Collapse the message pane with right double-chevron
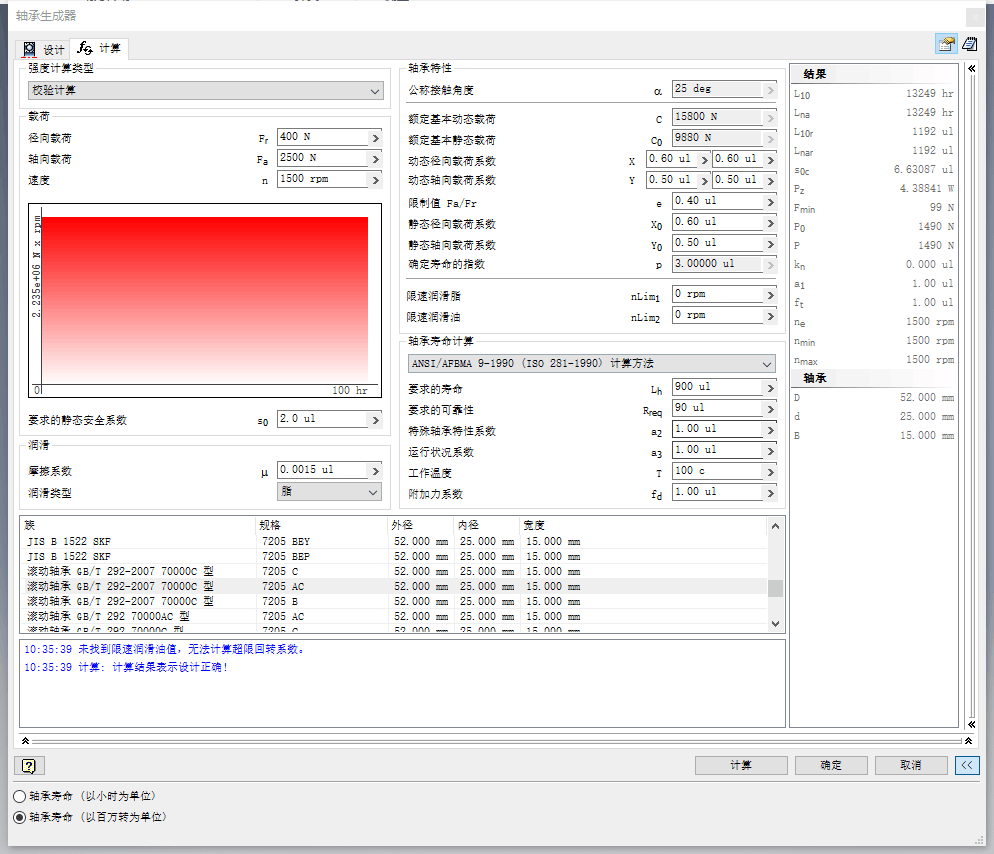This screenshot has height=854, width=994. click(x=968, y=741)
